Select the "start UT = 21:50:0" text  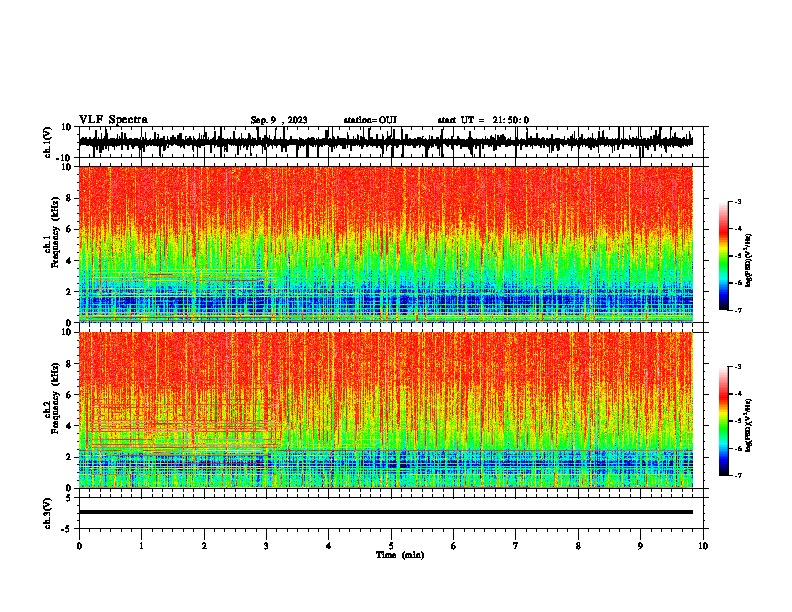tap(483, 120)
